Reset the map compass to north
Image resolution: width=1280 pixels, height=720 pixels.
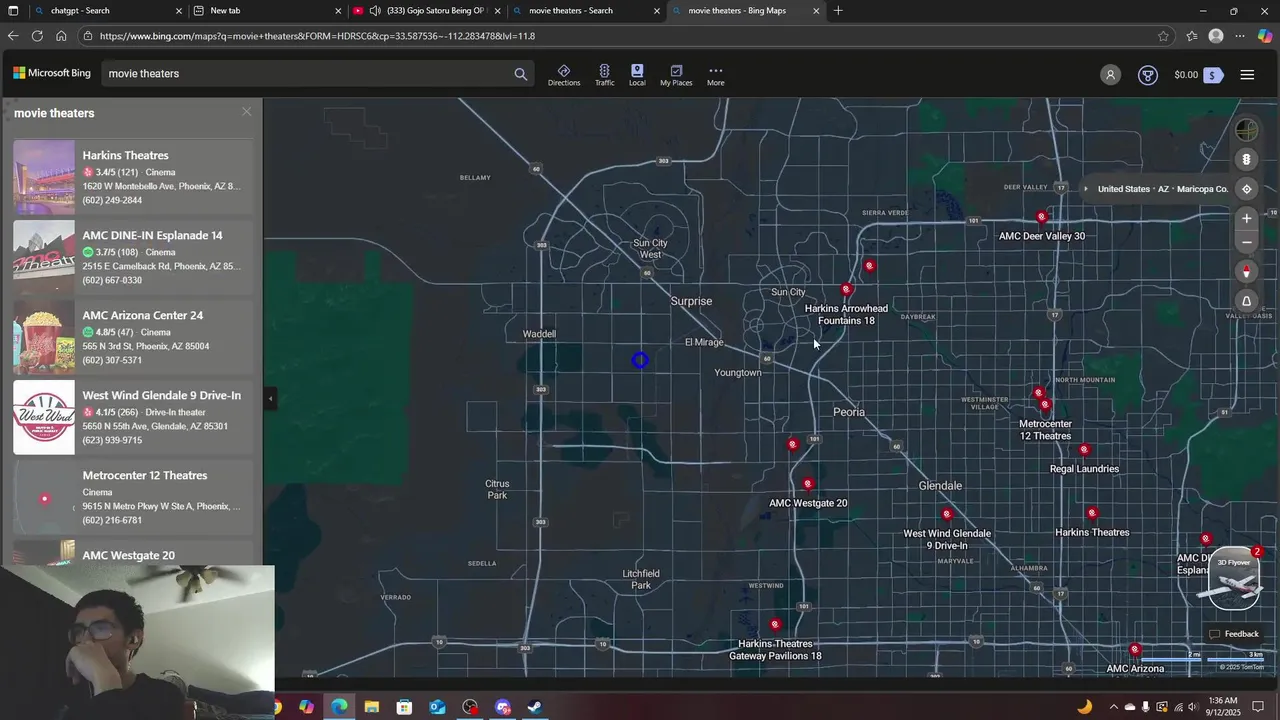pos(1246,272)
